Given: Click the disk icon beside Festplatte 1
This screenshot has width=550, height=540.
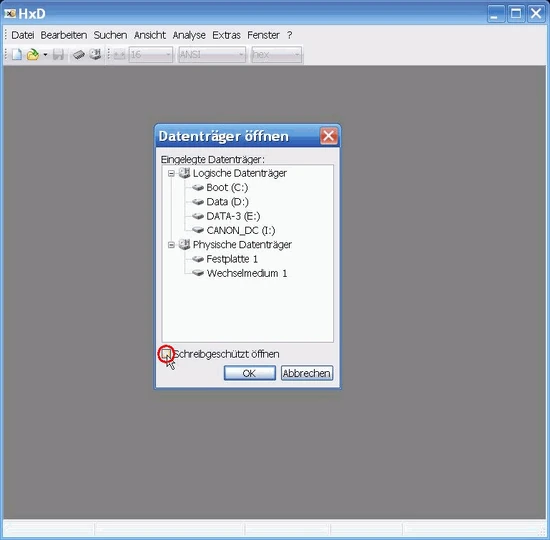Looking at the screenshot, I should [x=198, y=259].
